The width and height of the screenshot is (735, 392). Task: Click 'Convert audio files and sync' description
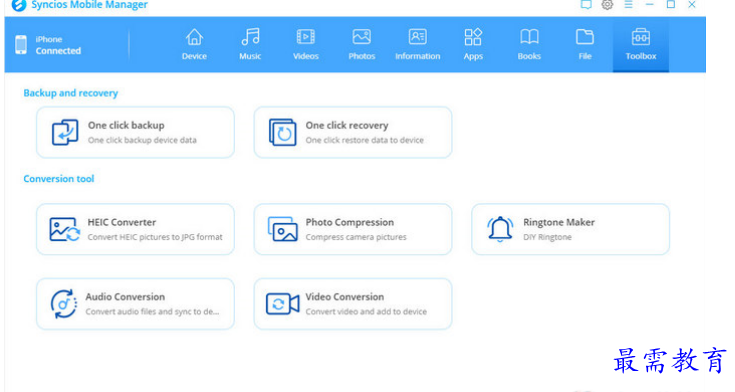click(x=152, y=312)
